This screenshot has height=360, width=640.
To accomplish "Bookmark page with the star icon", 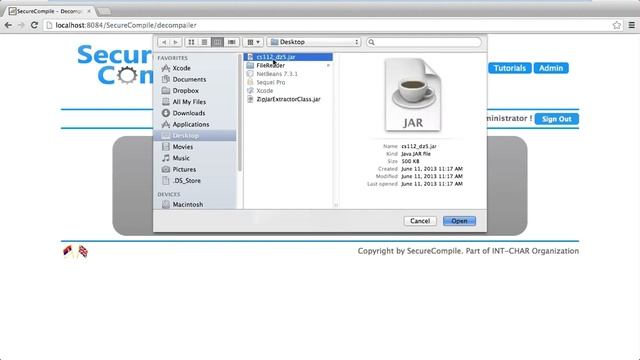I will [x=617, y=25].
